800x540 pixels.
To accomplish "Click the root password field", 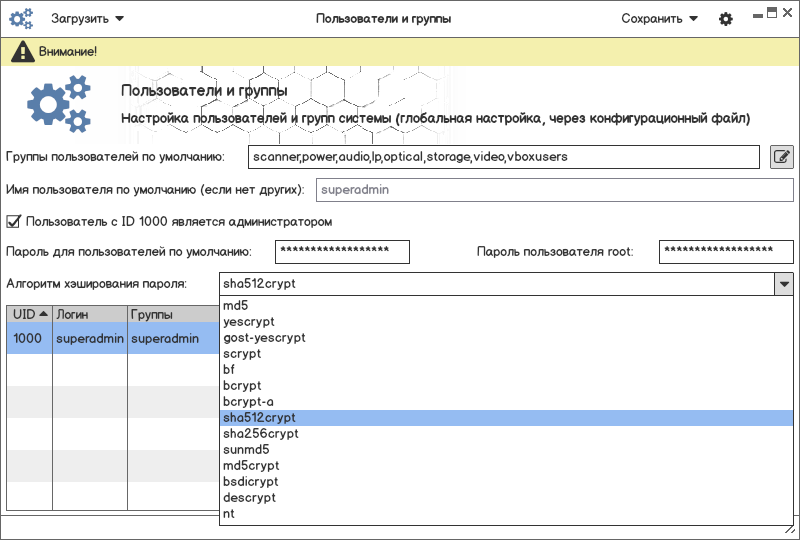I will [x=725, y=251].
